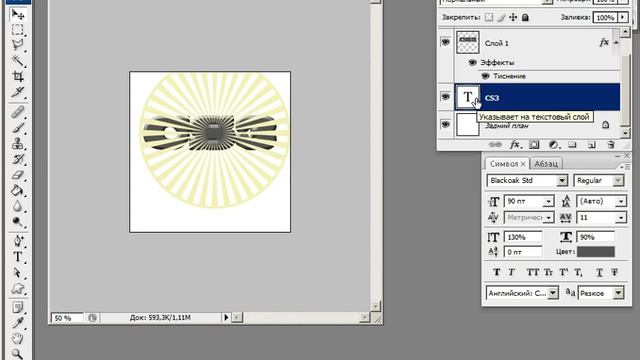Collapse effects of Слой 1
Viewport: 640px width, 360px height.
[616, 42]
